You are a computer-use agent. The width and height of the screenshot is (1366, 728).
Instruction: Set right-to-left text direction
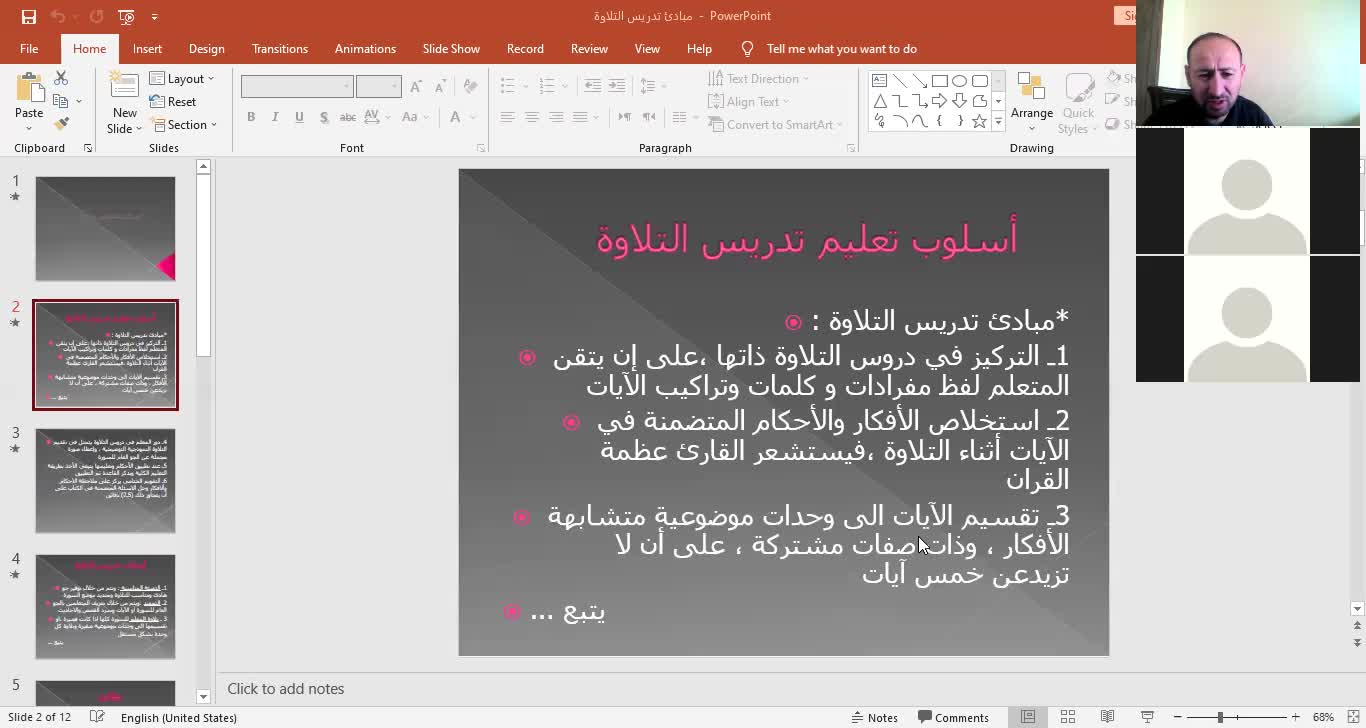tap(650, 117)
